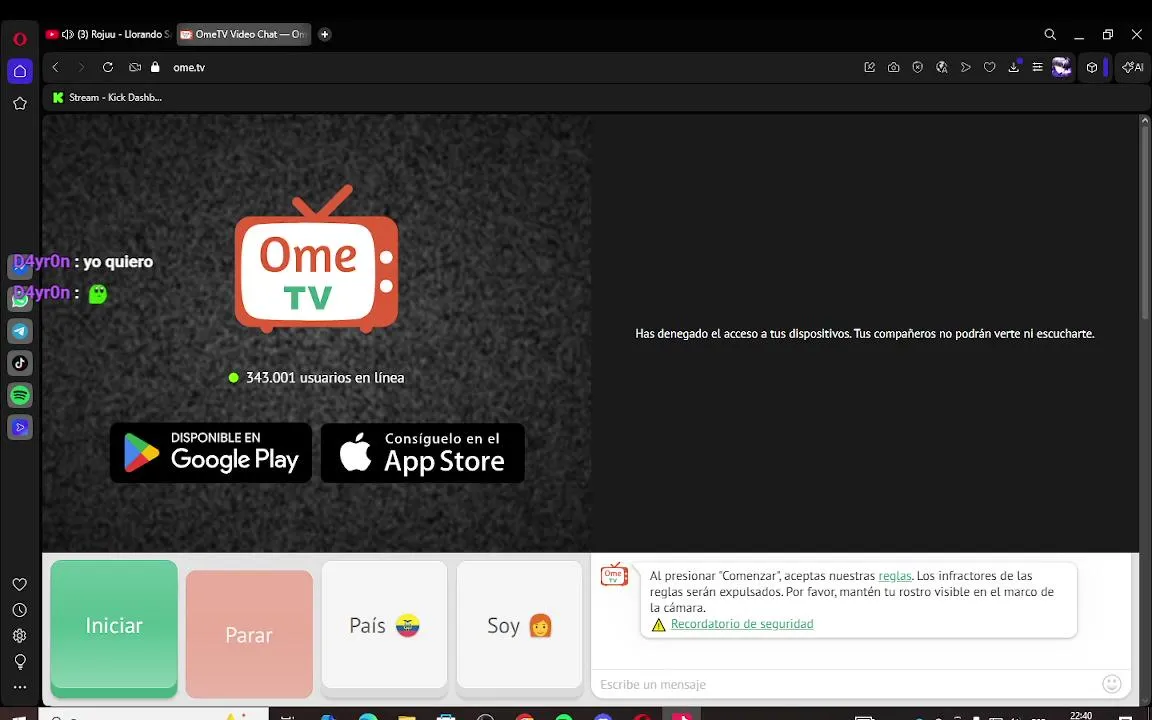
Task: Open bookmarks star in sidebar
Action: click(20, 104)
